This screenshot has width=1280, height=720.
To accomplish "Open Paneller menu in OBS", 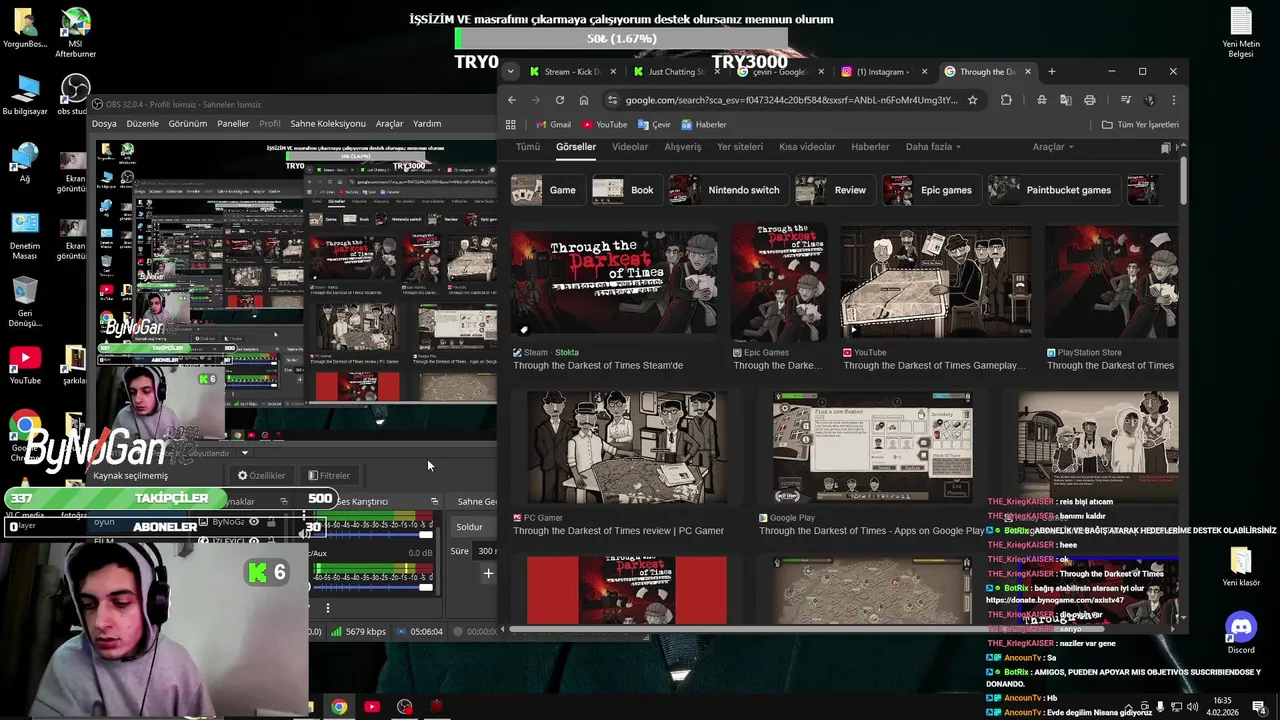I will [x=233, y=124].
